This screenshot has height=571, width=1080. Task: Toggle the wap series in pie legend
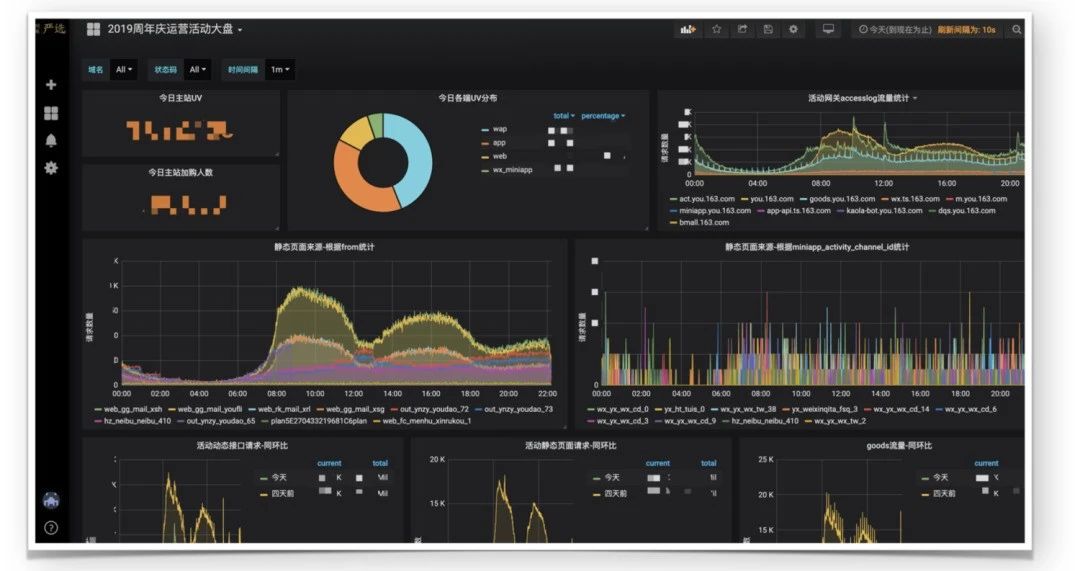(499, 129)
